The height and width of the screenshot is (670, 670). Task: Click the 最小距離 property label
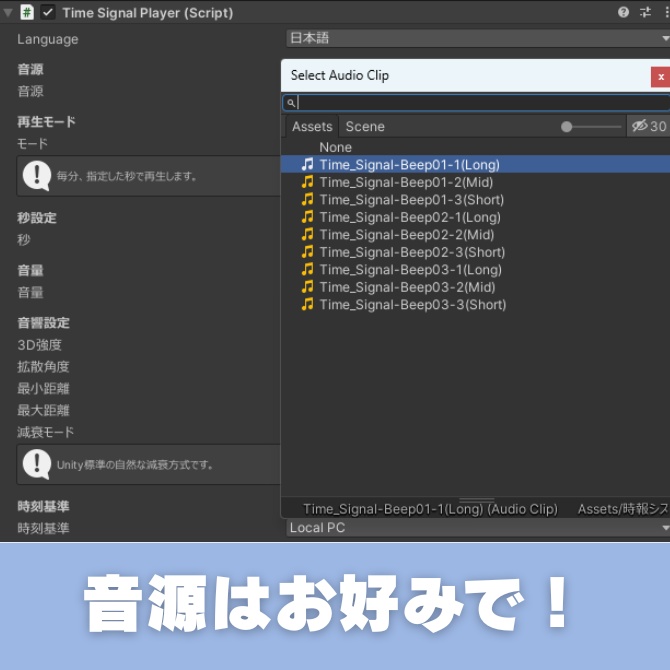pyautogui.click(x=43, y=388)
